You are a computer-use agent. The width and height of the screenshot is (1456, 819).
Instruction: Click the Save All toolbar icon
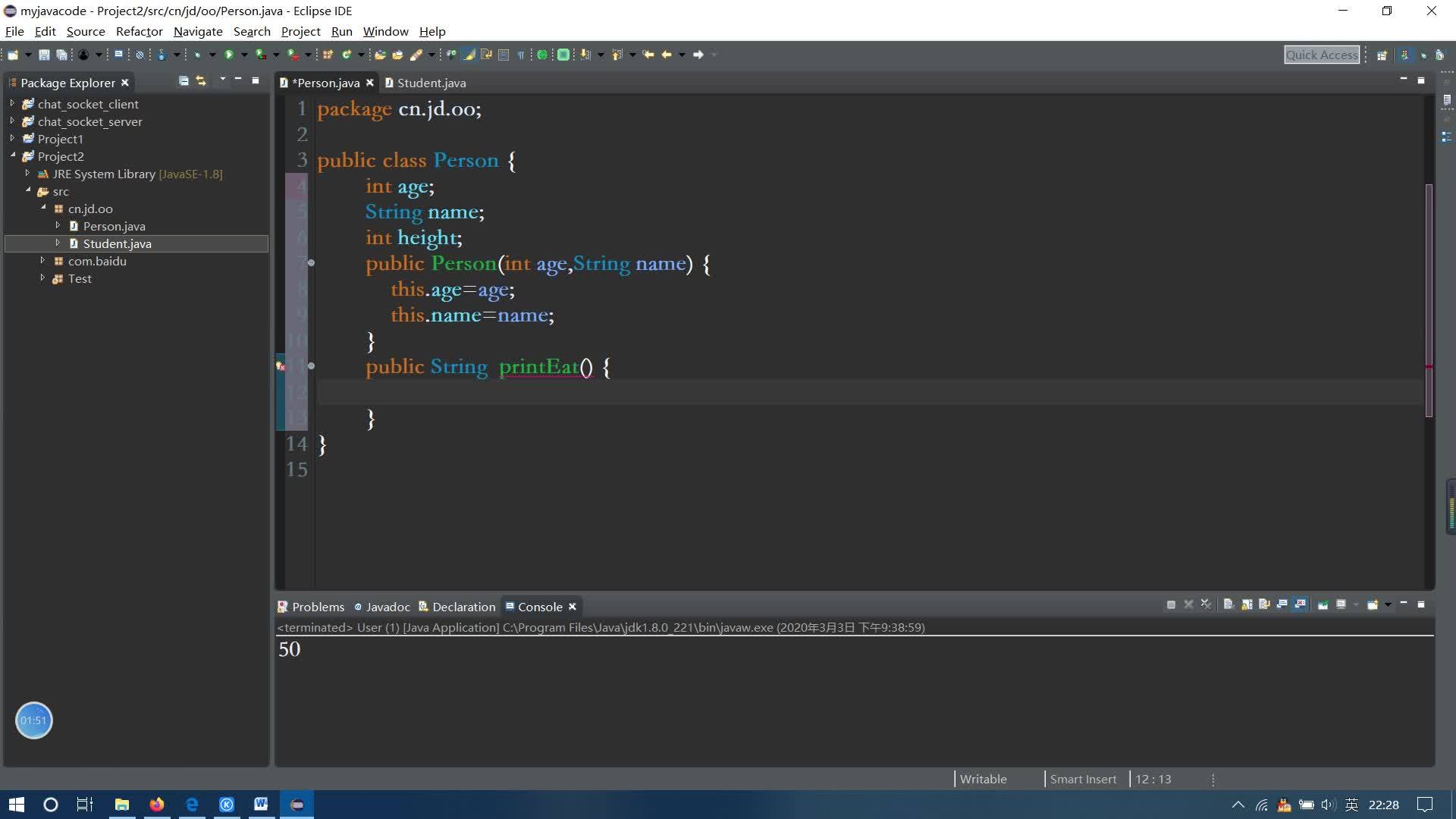tap(61, 55)
